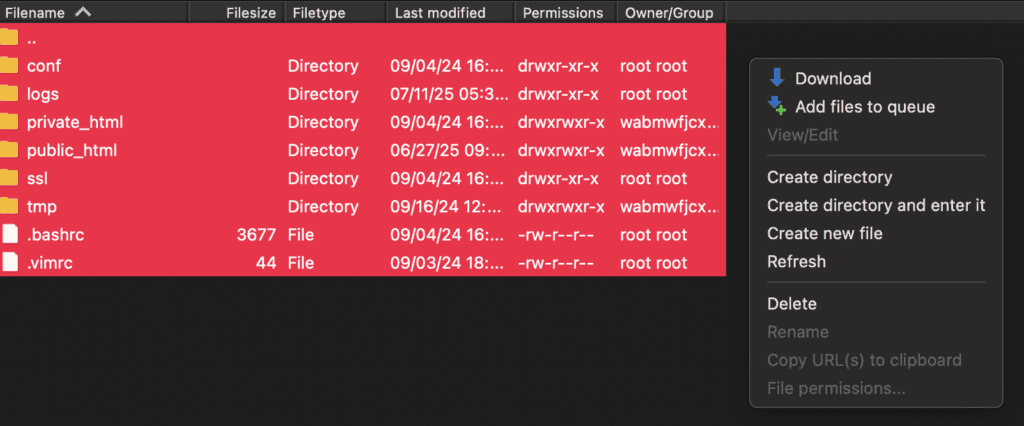Click public_html modified date 06/27/25
1024x426 pixels.
449,150
